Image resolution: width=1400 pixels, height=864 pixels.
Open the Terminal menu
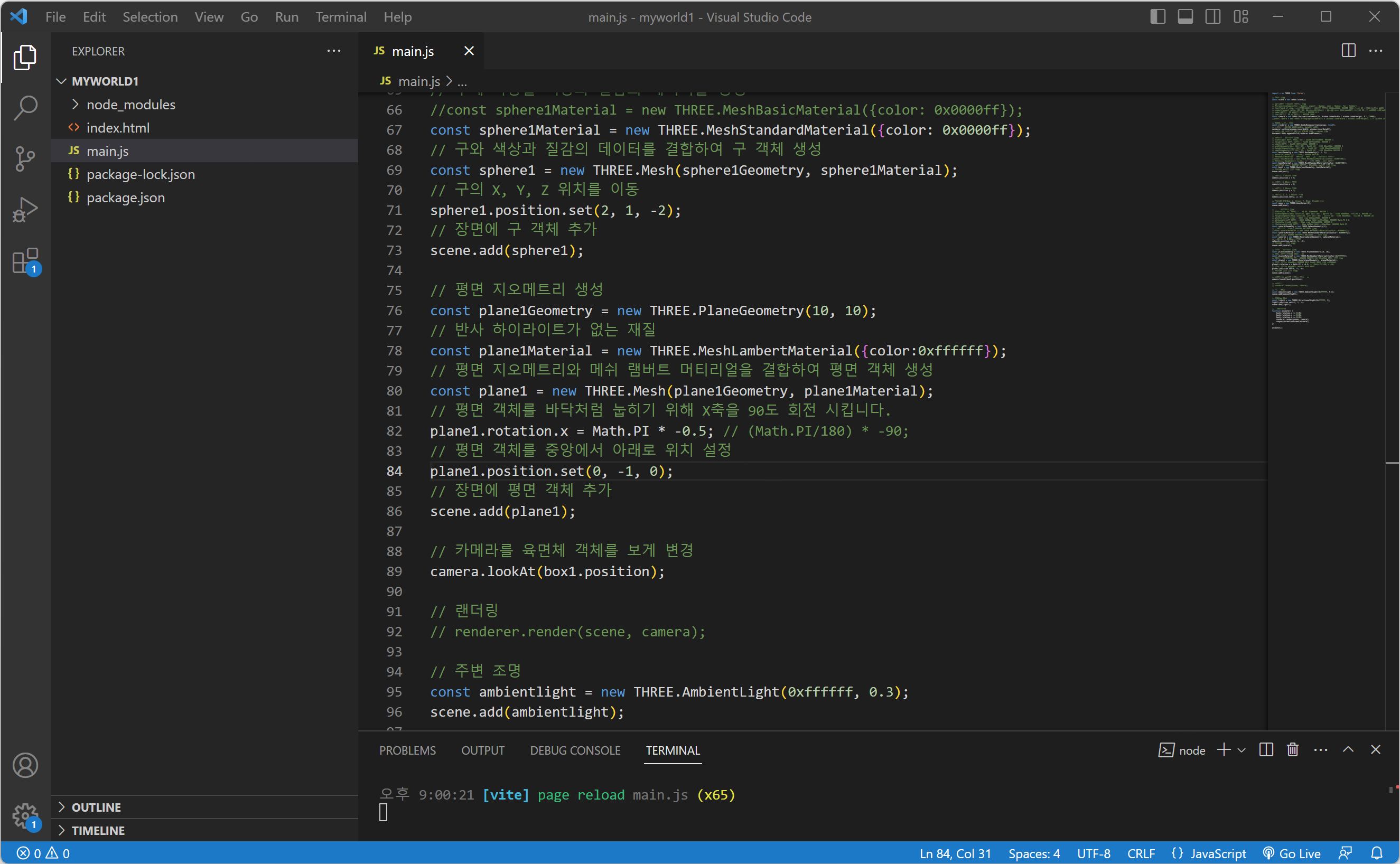[x=341, y=17]
